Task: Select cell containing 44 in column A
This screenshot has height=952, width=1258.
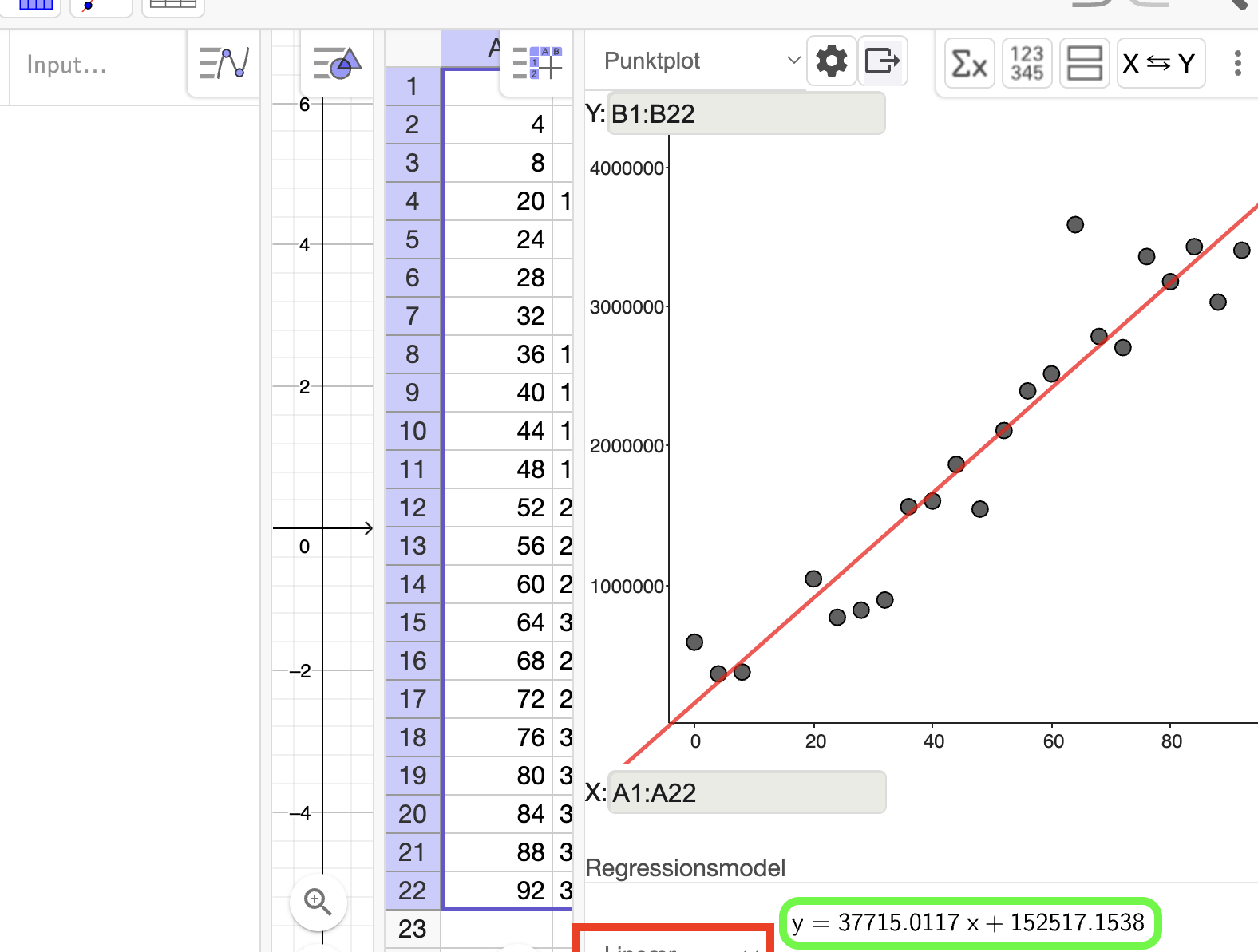Action: 497,431
